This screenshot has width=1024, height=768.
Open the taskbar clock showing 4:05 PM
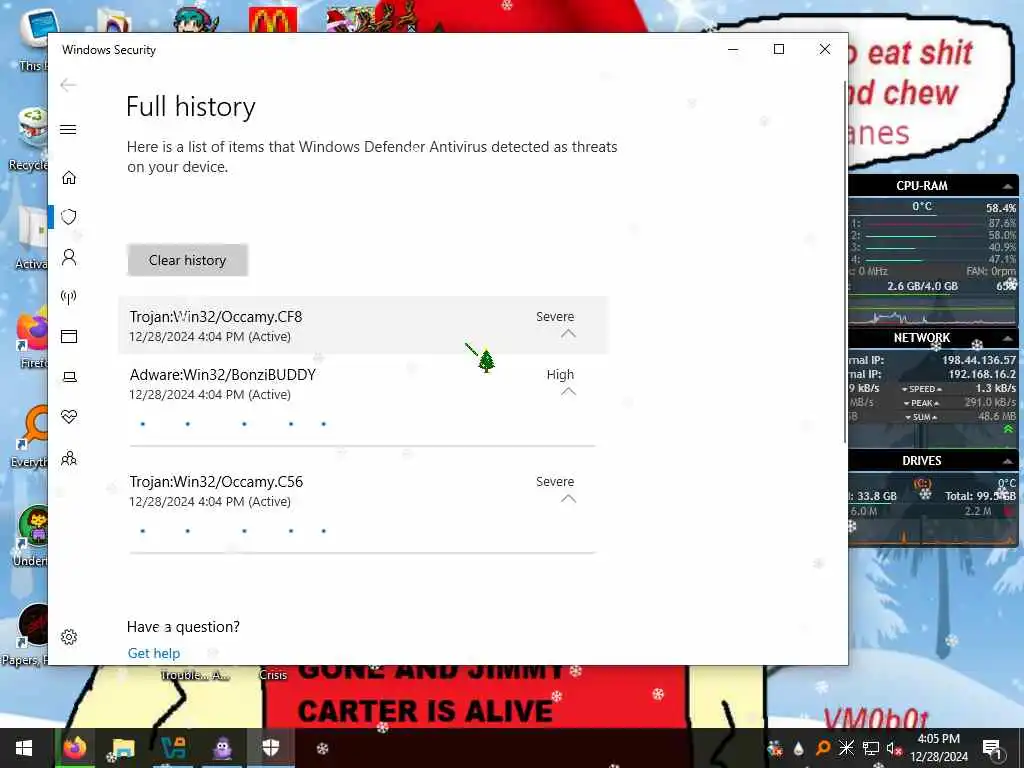[938, 748]
